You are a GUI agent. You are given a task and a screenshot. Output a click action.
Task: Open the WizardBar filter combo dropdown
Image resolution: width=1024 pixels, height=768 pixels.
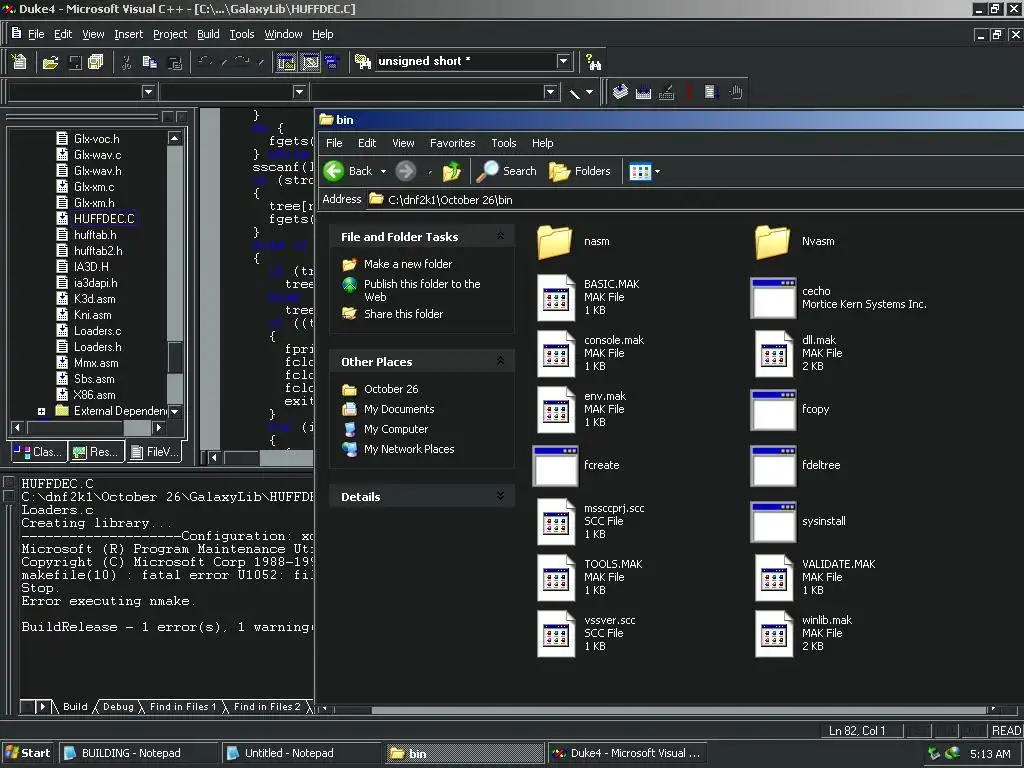pyautogui.click(x=299, y=92)
